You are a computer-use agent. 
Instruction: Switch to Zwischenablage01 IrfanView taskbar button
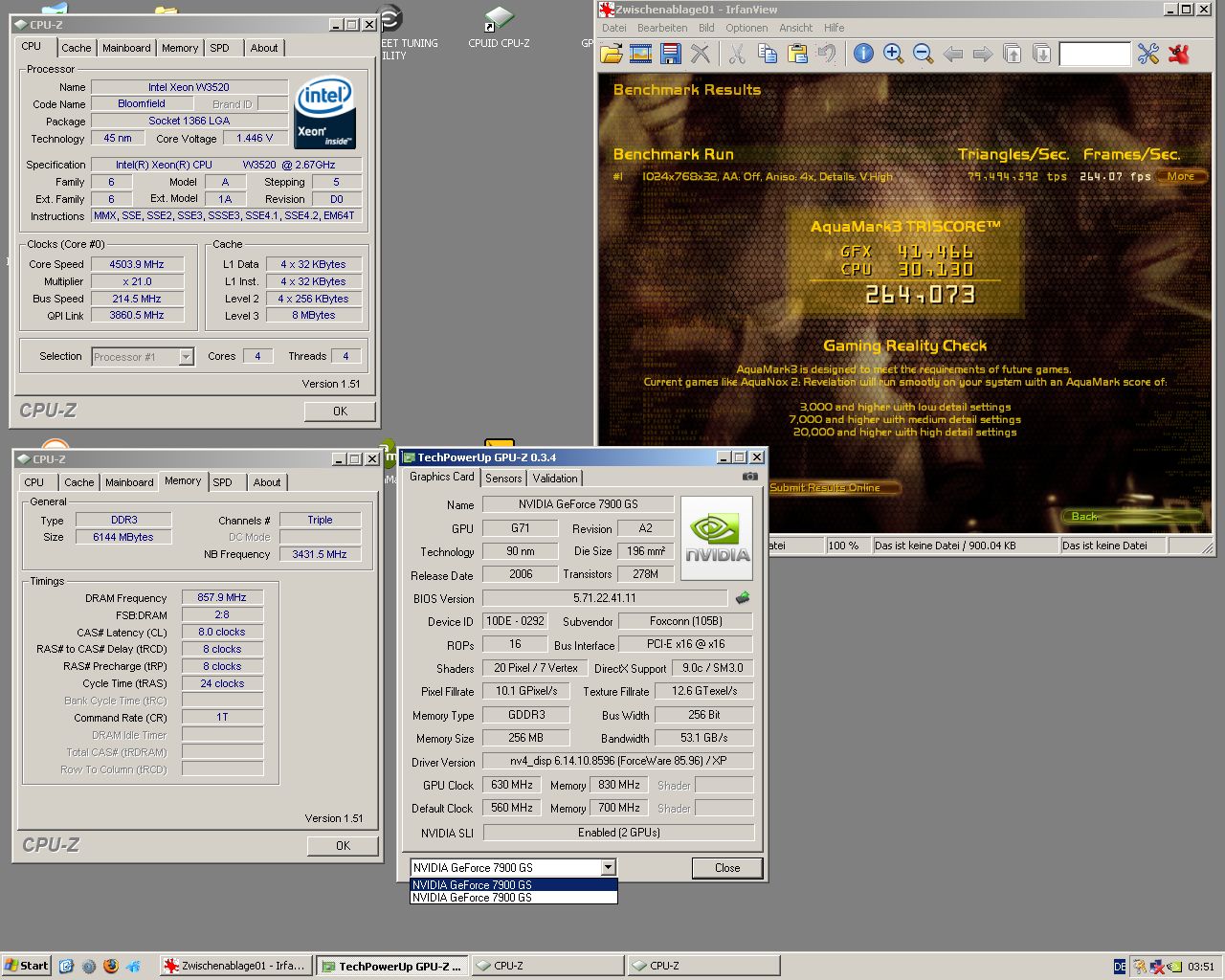pyautogui.click(x=235, y=966)
